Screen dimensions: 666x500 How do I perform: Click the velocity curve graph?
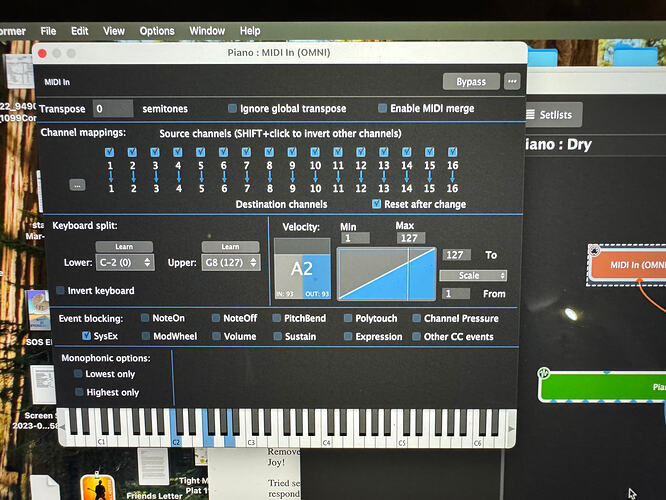click(x=387, y=274)
